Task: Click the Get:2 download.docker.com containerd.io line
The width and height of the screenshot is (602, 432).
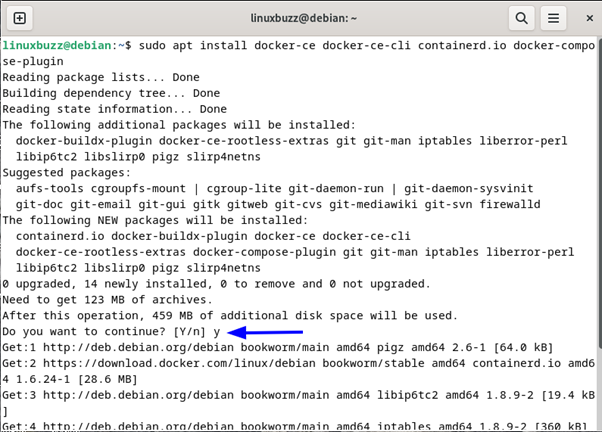Action: coord(298,363)
